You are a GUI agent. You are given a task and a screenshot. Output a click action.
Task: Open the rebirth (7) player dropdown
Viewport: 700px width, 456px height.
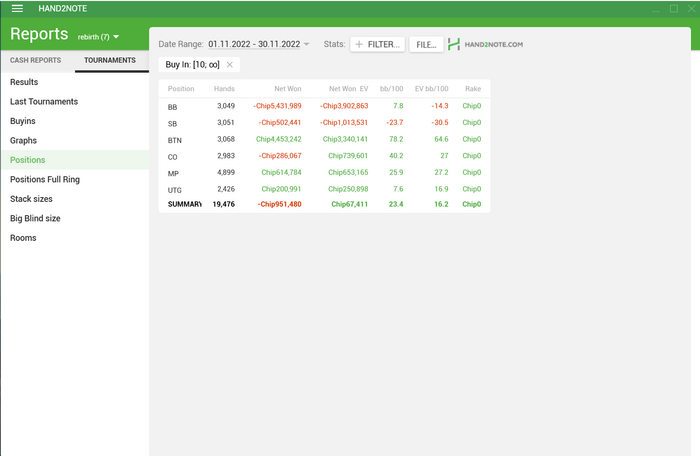(98, 37)
